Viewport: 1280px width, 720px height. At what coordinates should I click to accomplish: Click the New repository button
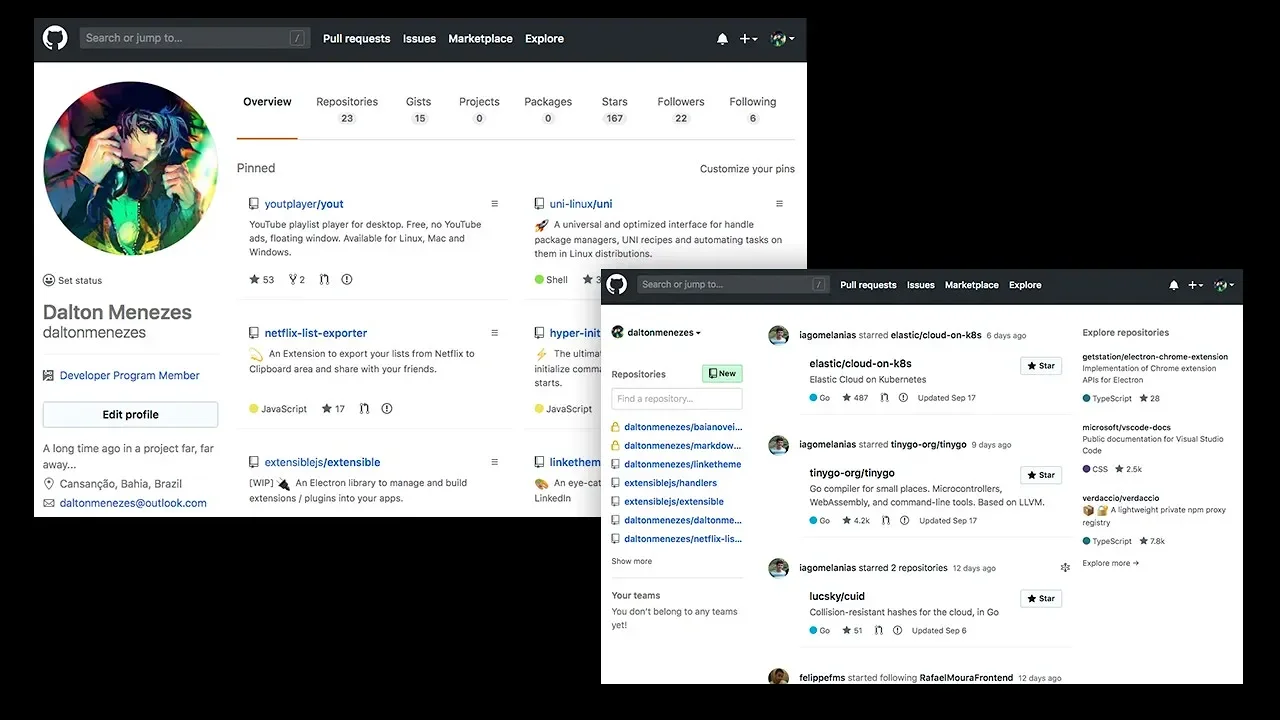722,373
